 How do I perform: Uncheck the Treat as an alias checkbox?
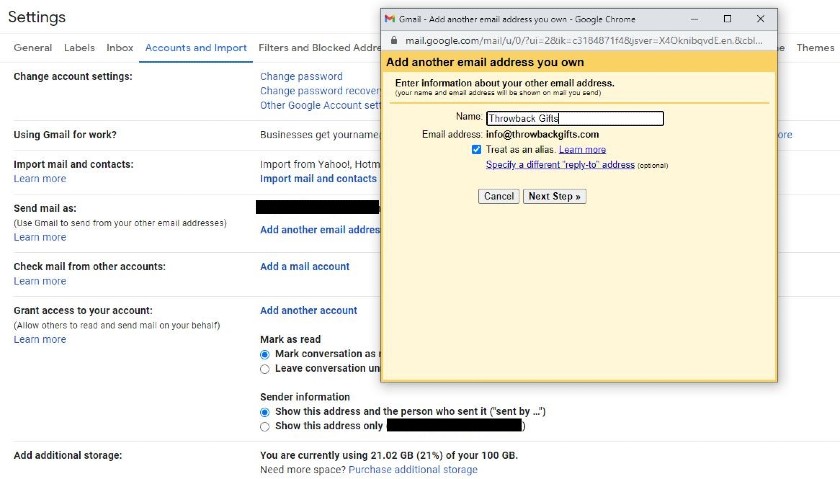pyautogui.click(x=476, y=149)
